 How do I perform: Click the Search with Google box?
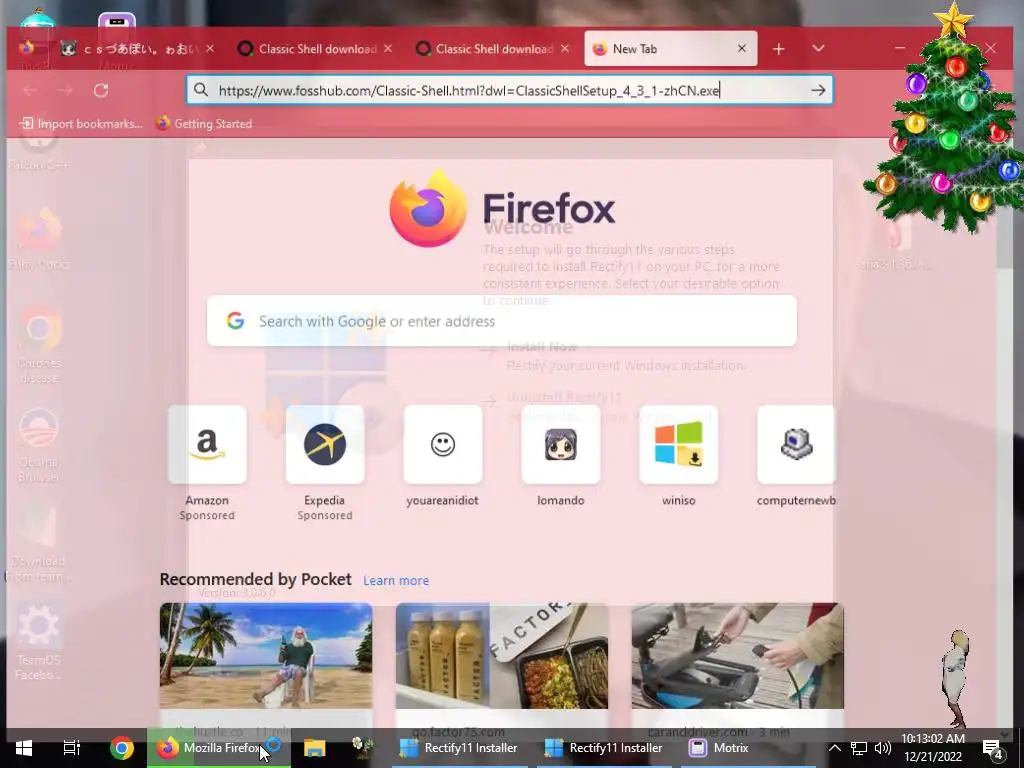(x=502, y=321)
